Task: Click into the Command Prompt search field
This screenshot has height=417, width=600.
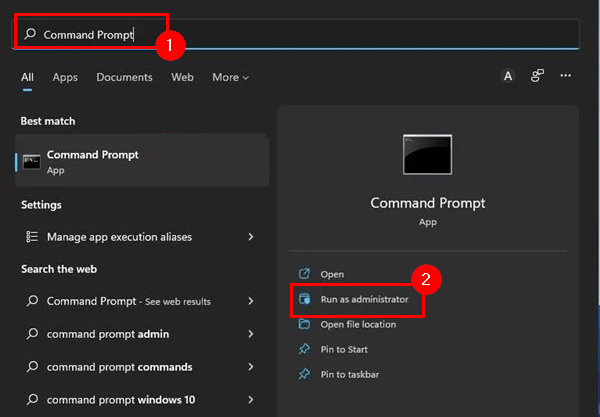Action: click(x=296, y=34)
